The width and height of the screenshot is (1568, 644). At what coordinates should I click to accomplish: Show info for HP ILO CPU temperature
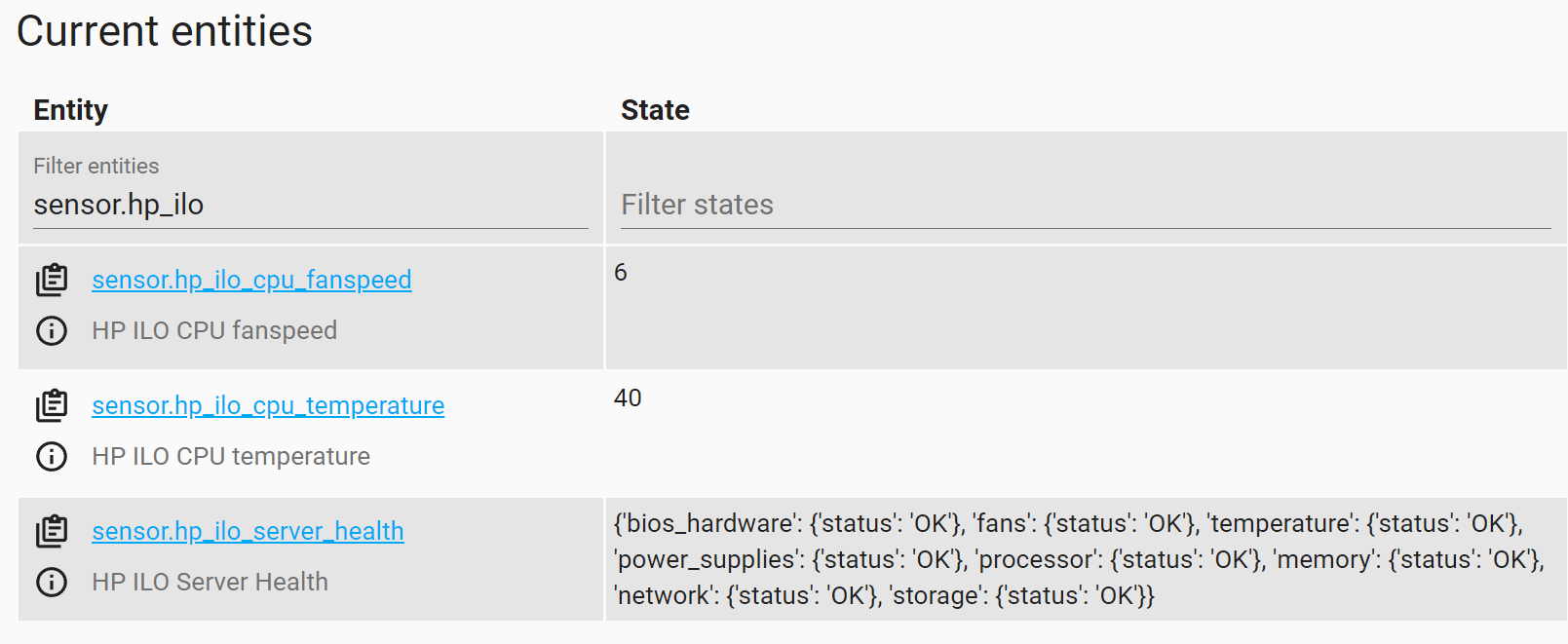click(52, 456)
